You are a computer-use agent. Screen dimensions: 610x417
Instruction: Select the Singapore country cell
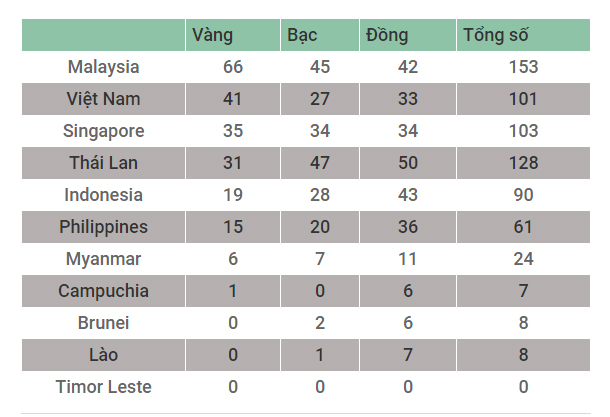103,131
